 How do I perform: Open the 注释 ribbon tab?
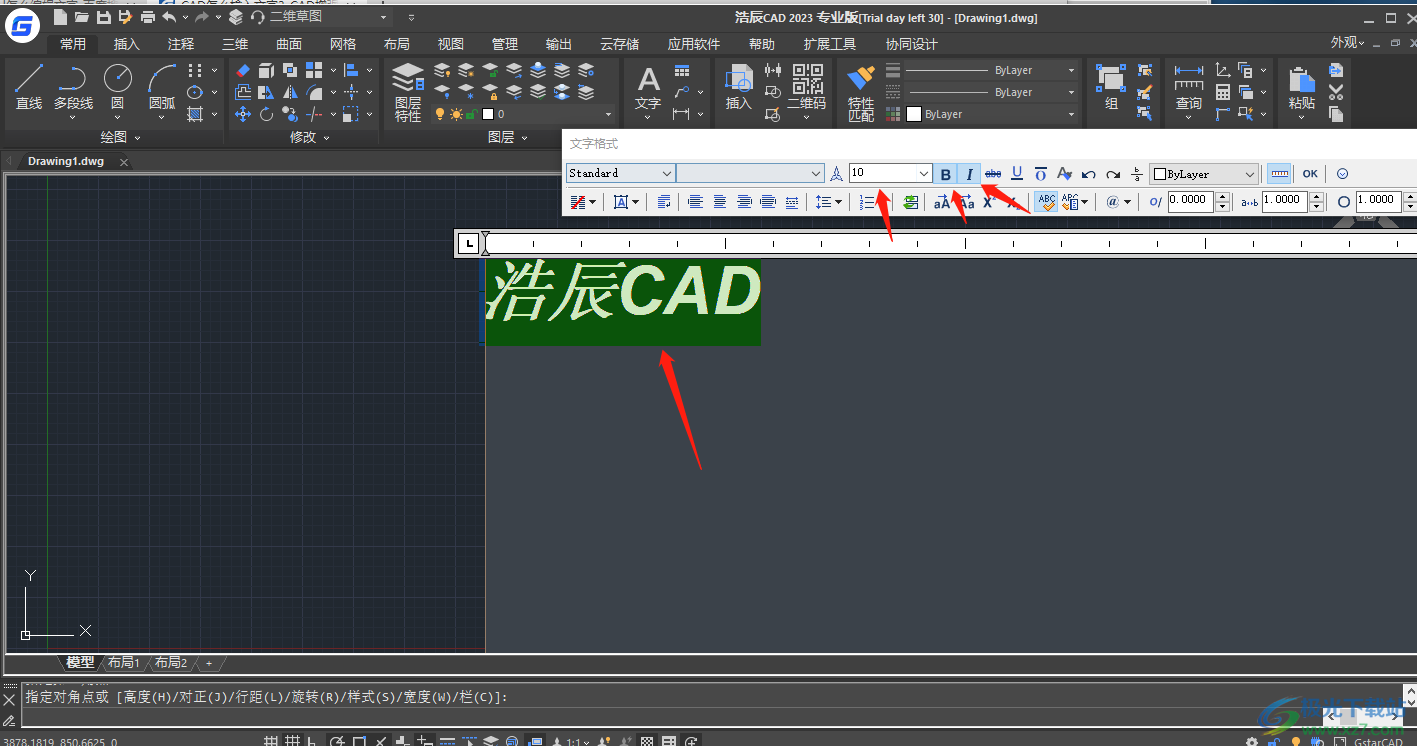coord(181,44)
